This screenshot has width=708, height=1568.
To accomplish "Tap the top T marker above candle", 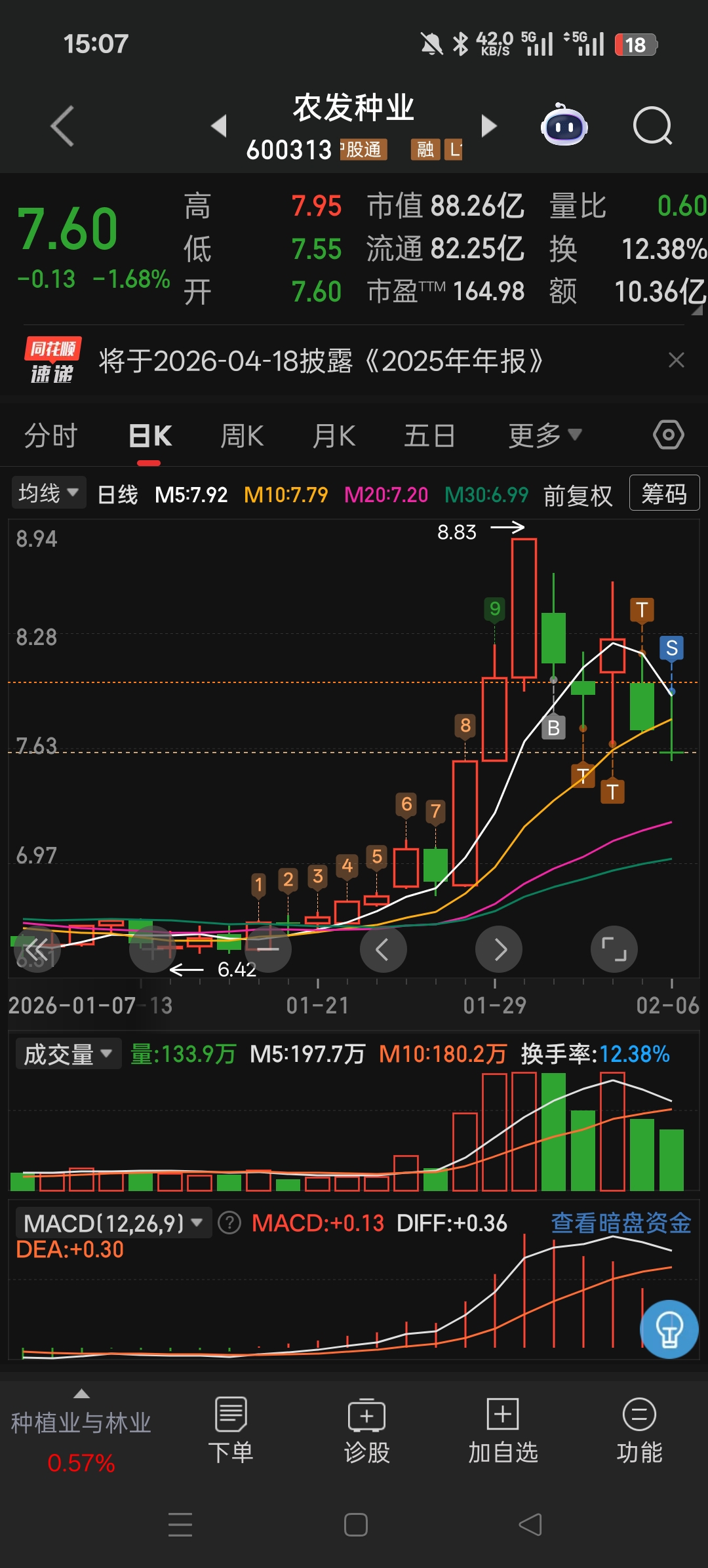I will [642, 610].
